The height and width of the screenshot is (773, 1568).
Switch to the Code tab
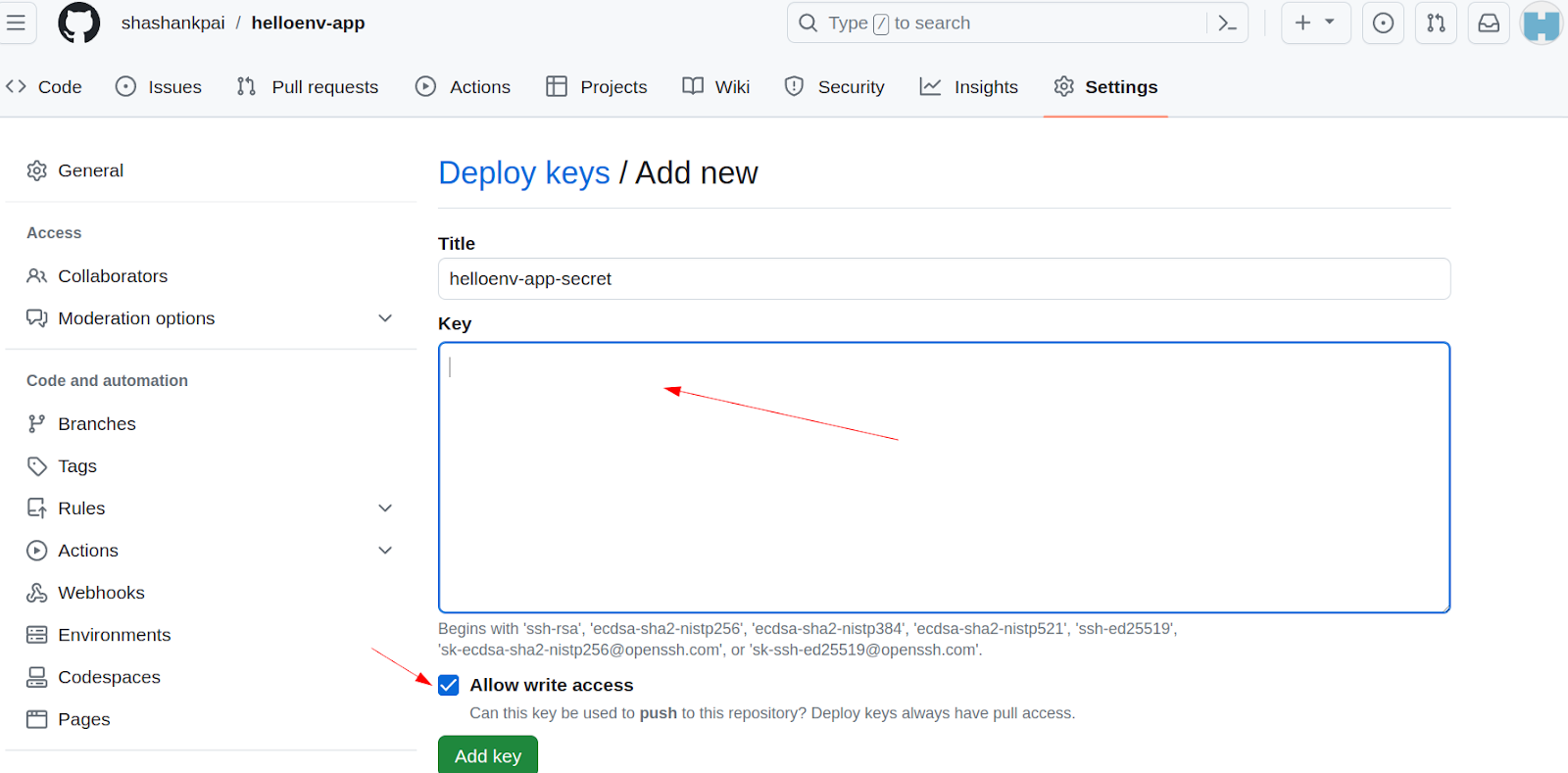click(x=44, y=86)
